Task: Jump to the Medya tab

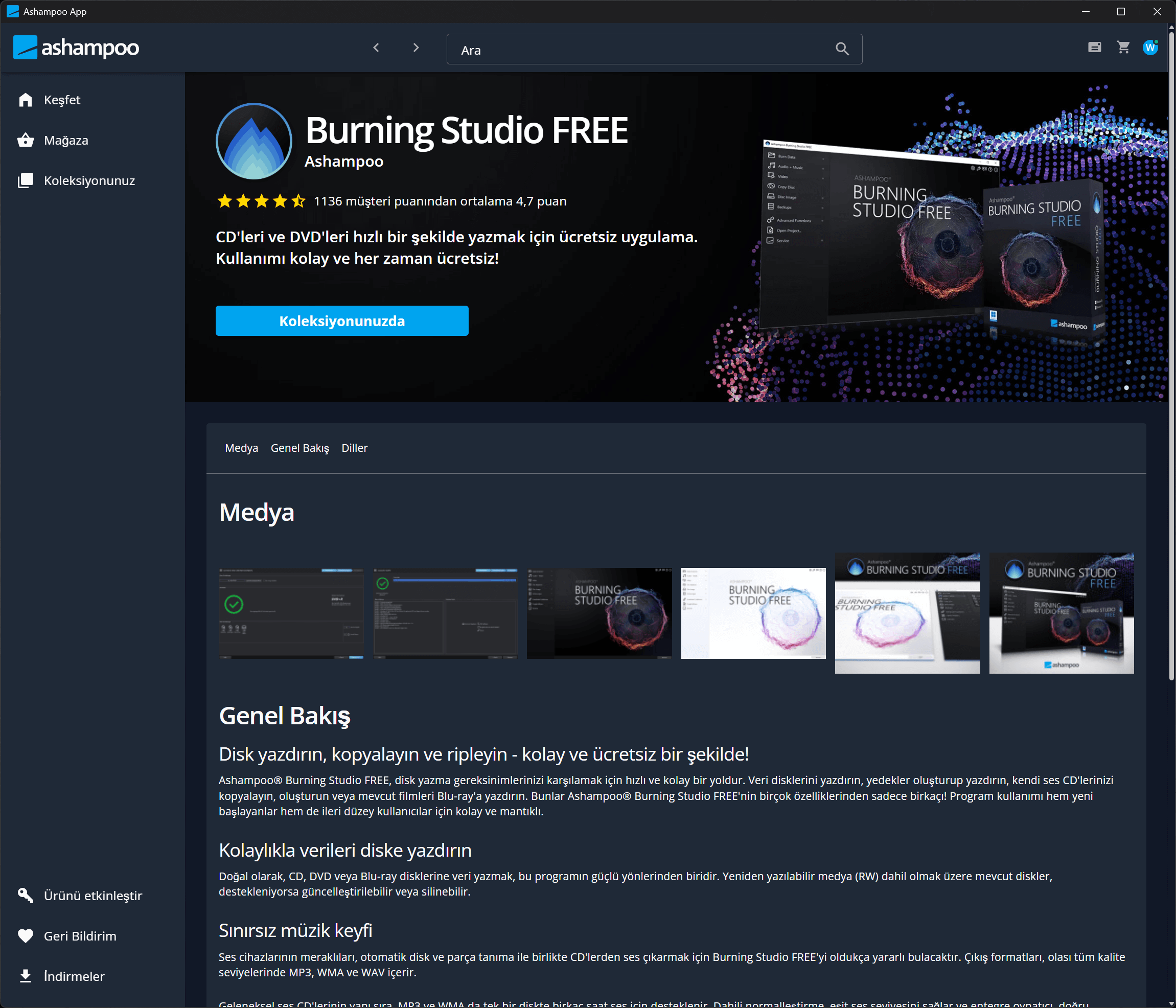Action: coord(241,448)
